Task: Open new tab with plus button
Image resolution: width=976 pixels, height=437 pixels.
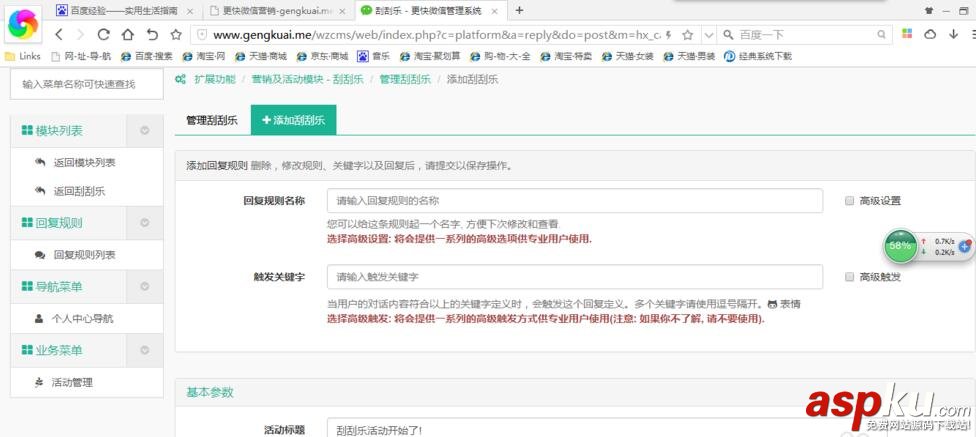Action: point(519,10)
